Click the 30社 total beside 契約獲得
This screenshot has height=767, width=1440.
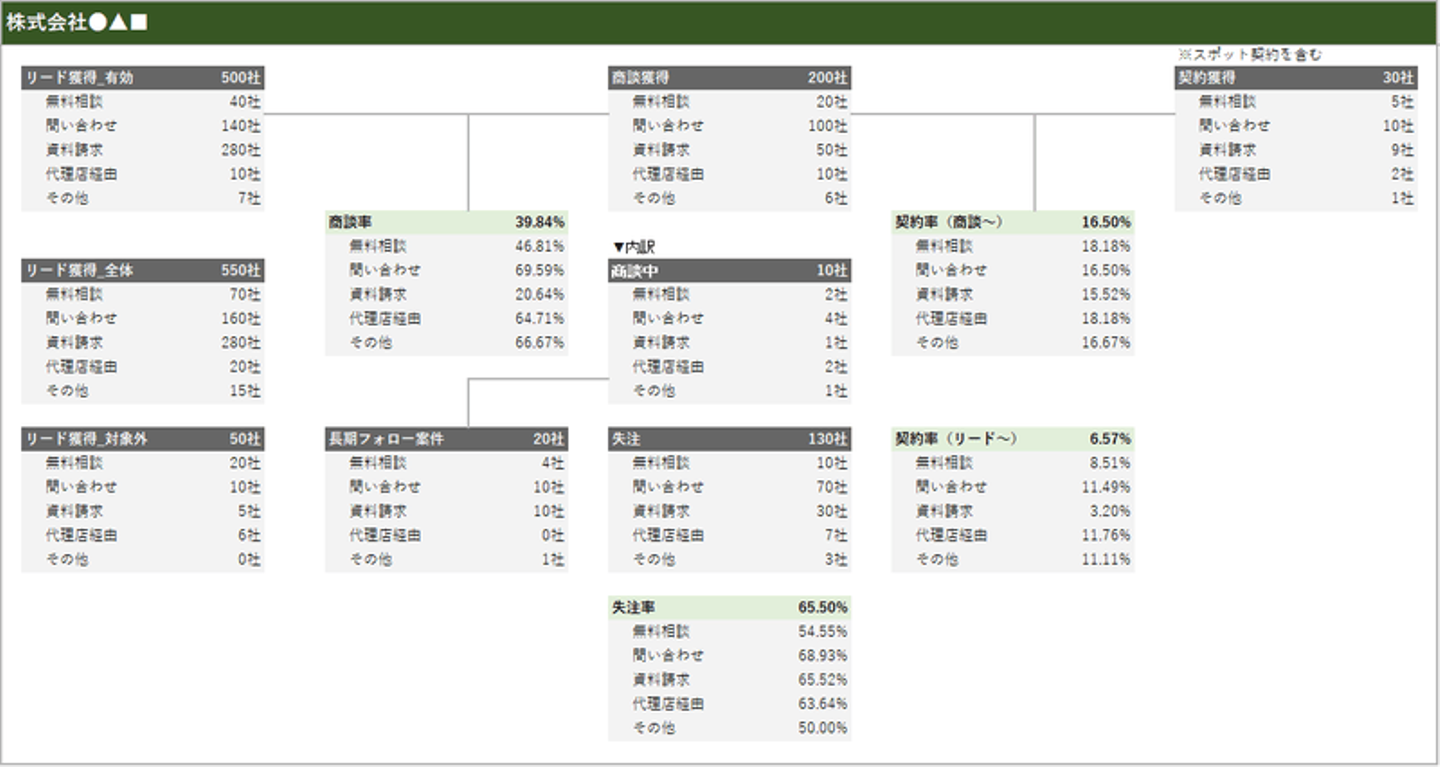[1399, 78]
